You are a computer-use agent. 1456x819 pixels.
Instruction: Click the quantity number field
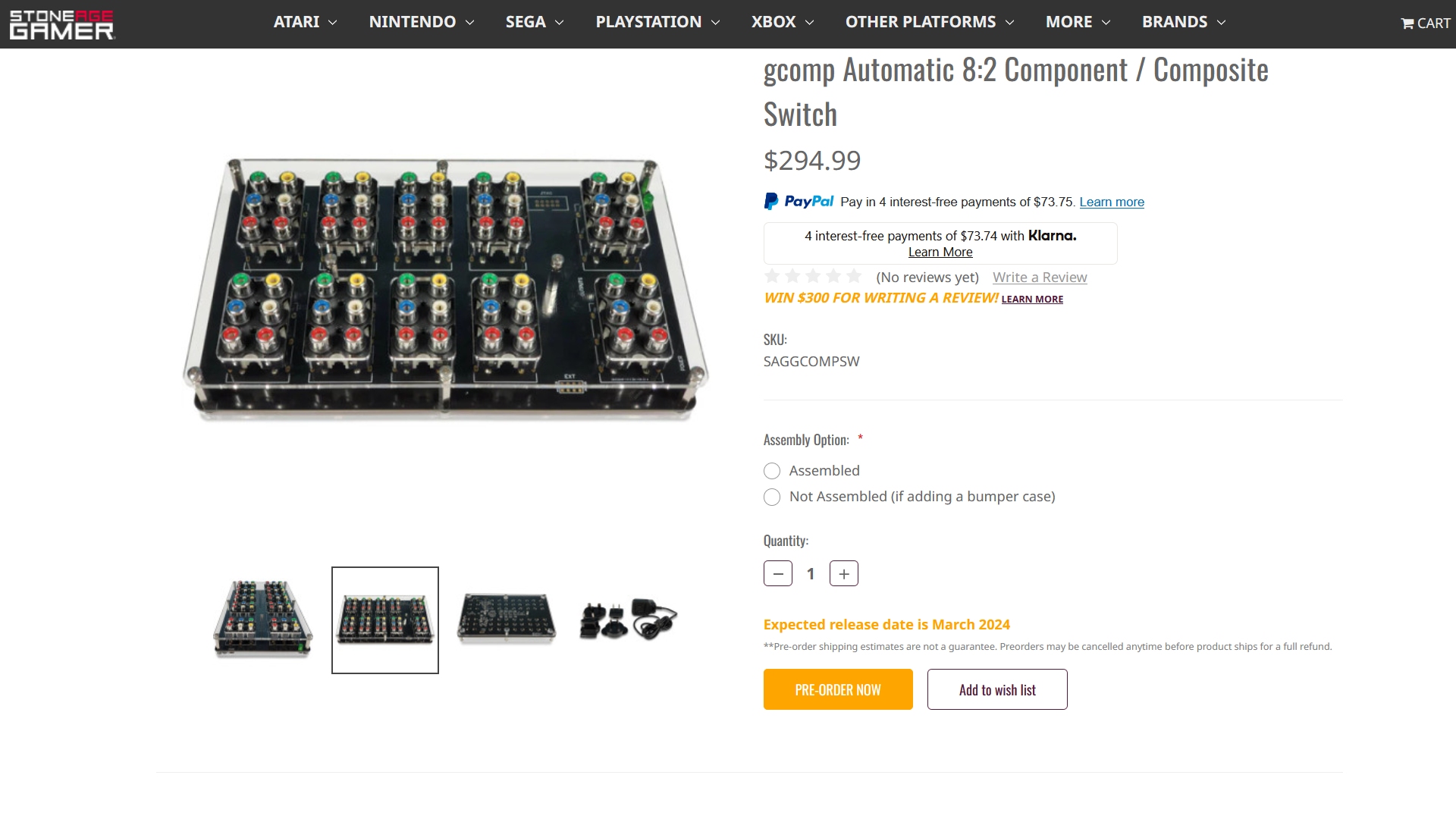(811, 574)
